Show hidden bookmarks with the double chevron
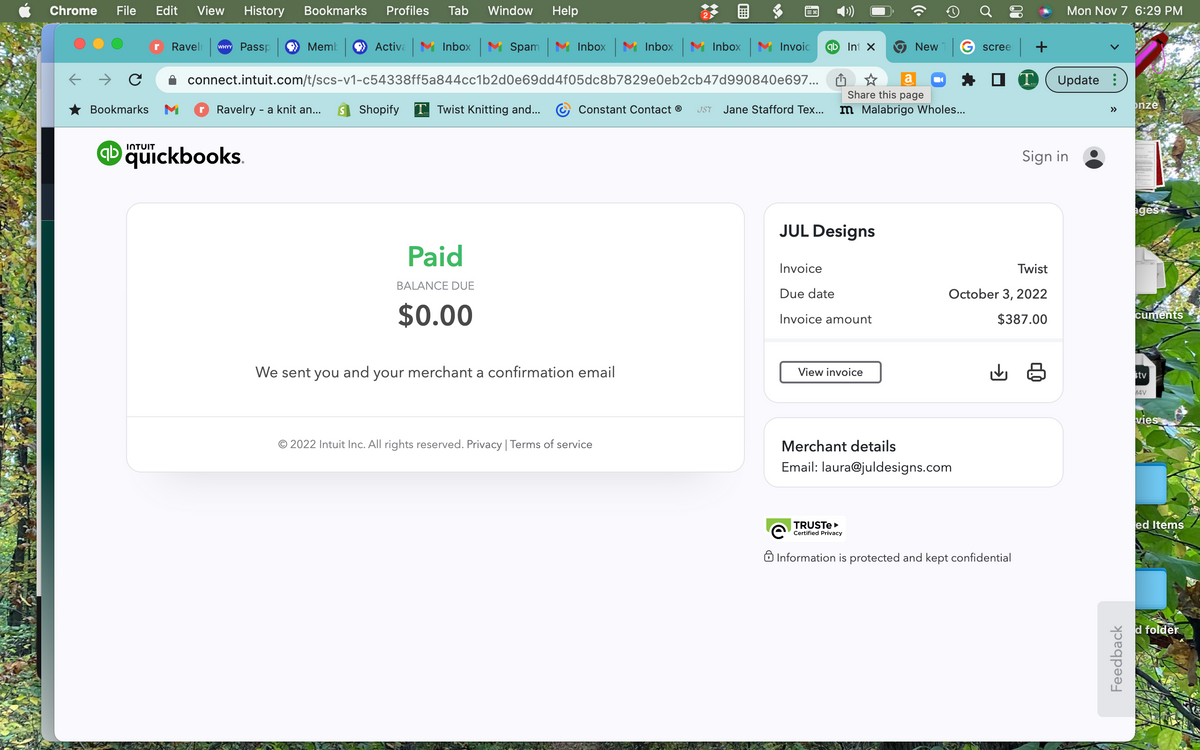This screenshot has height=750, width=1200. coord(1113,110)
